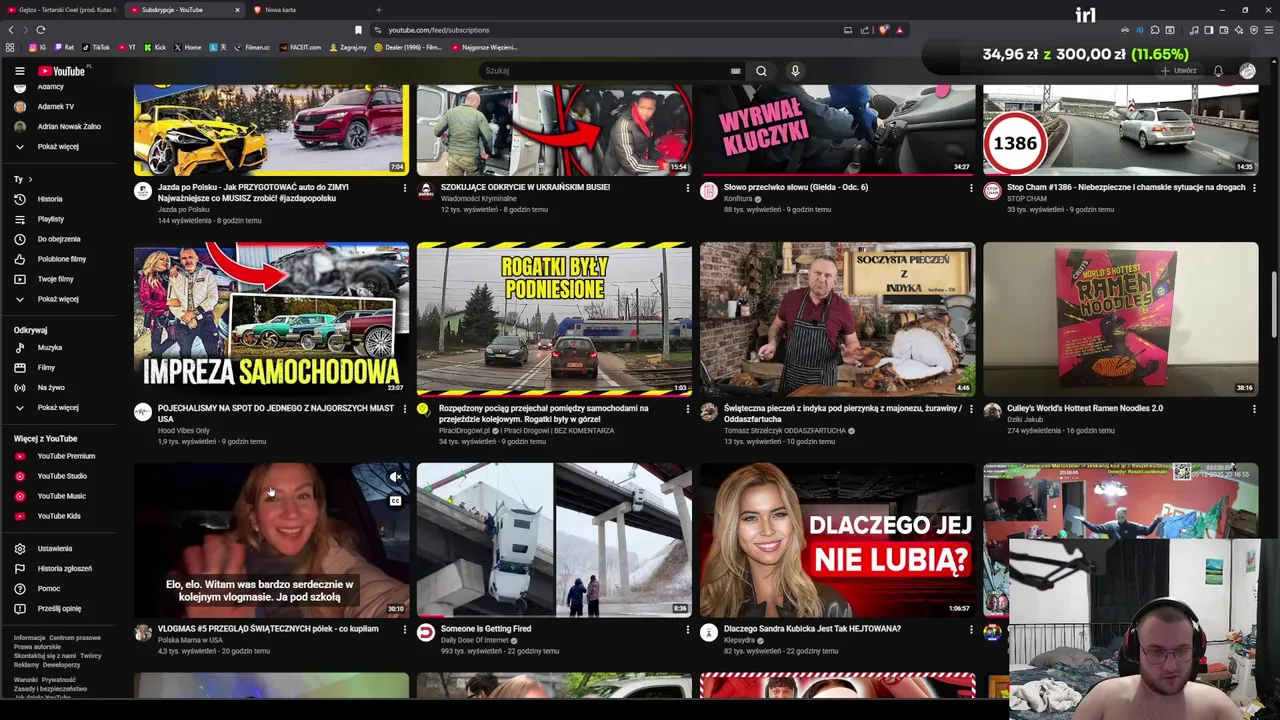Open options menu for Rozpędzony pociąg video
The image size is (1280, 720).
[687, 409]
